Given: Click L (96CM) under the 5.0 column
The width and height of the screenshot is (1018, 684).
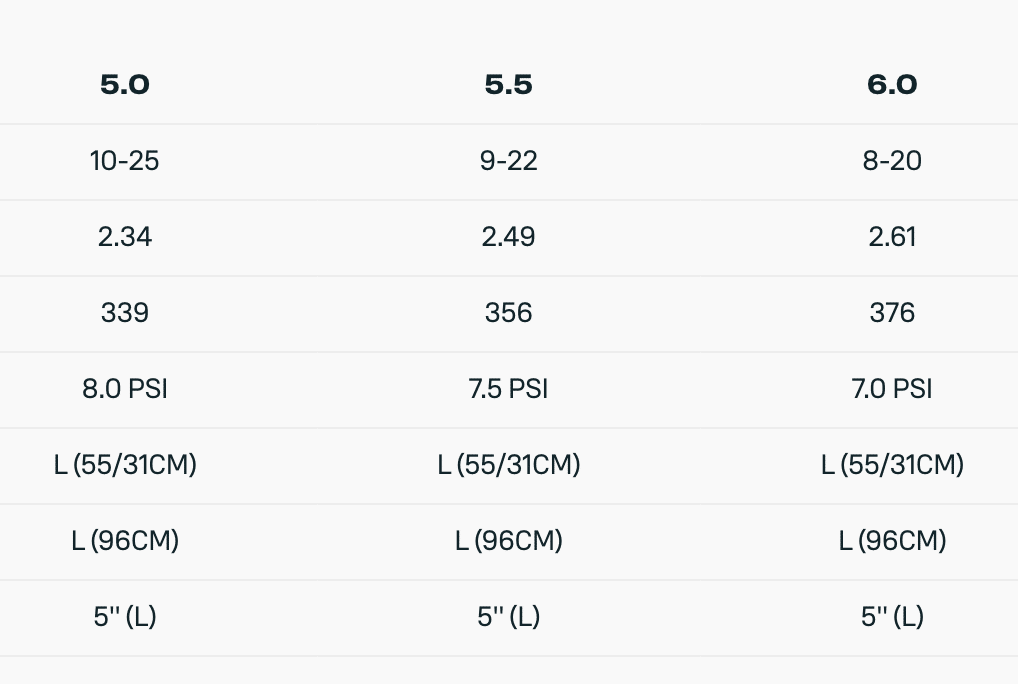Looking at the screenshot, I should (x=125, y=541).
